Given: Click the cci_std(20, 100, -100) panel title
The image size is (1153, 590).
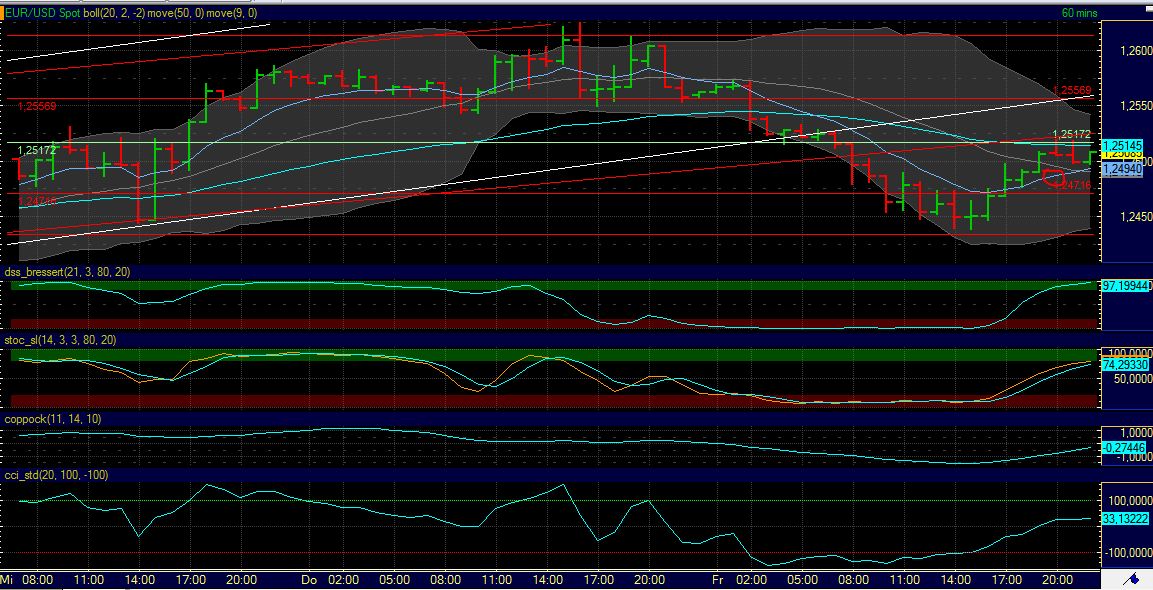Looking at the screenshot, I should click(57, 475).
